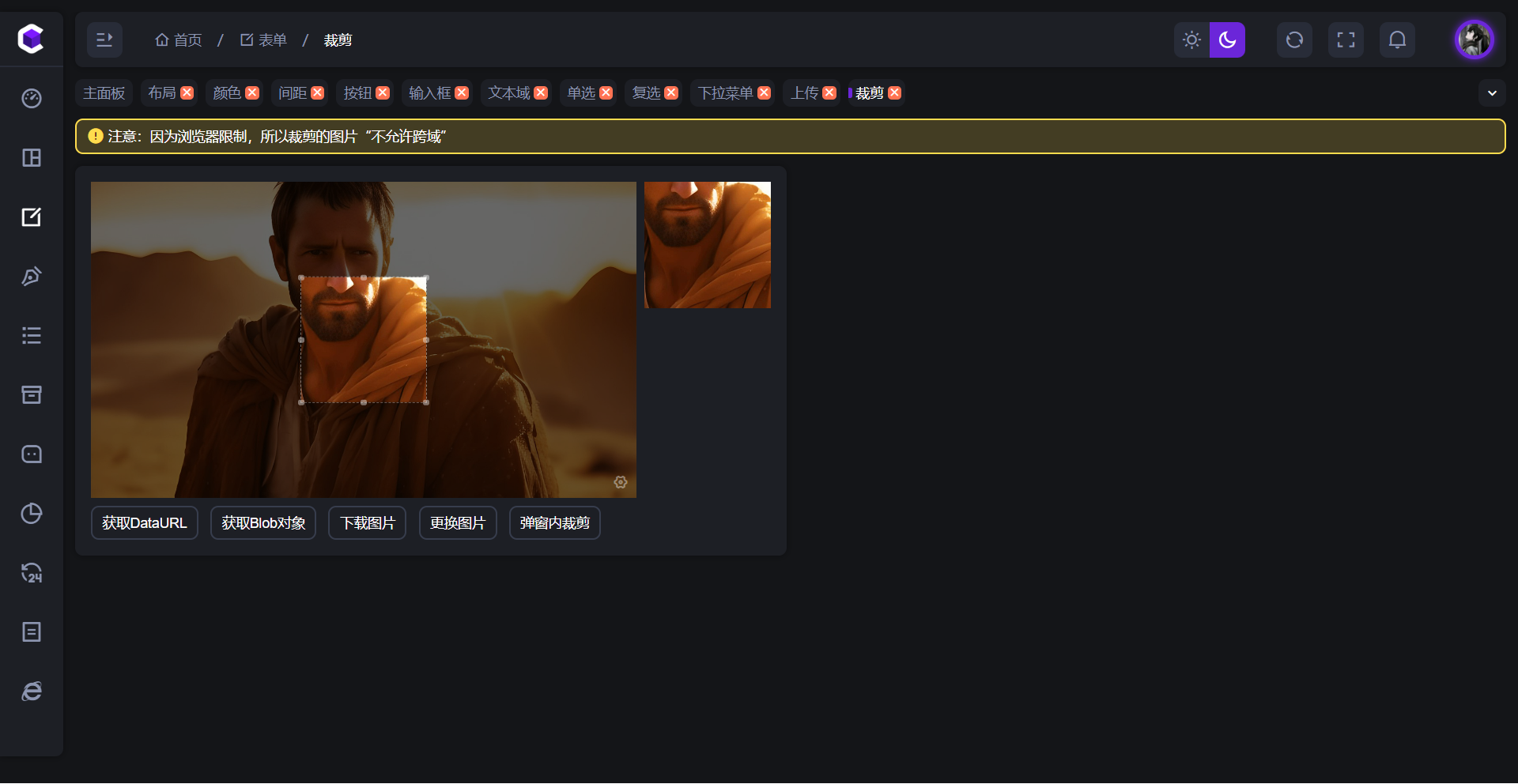Switch to the 按钮 tab

(357, 93)
